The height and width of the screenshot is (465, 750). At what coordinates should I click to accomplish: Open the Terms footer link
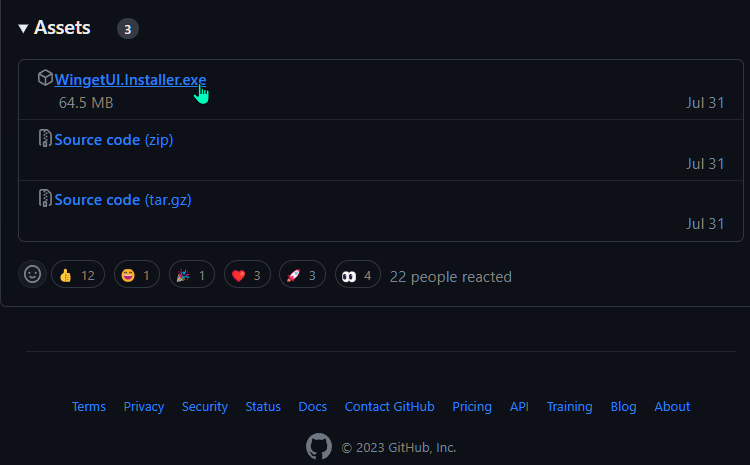pos(88,407)
